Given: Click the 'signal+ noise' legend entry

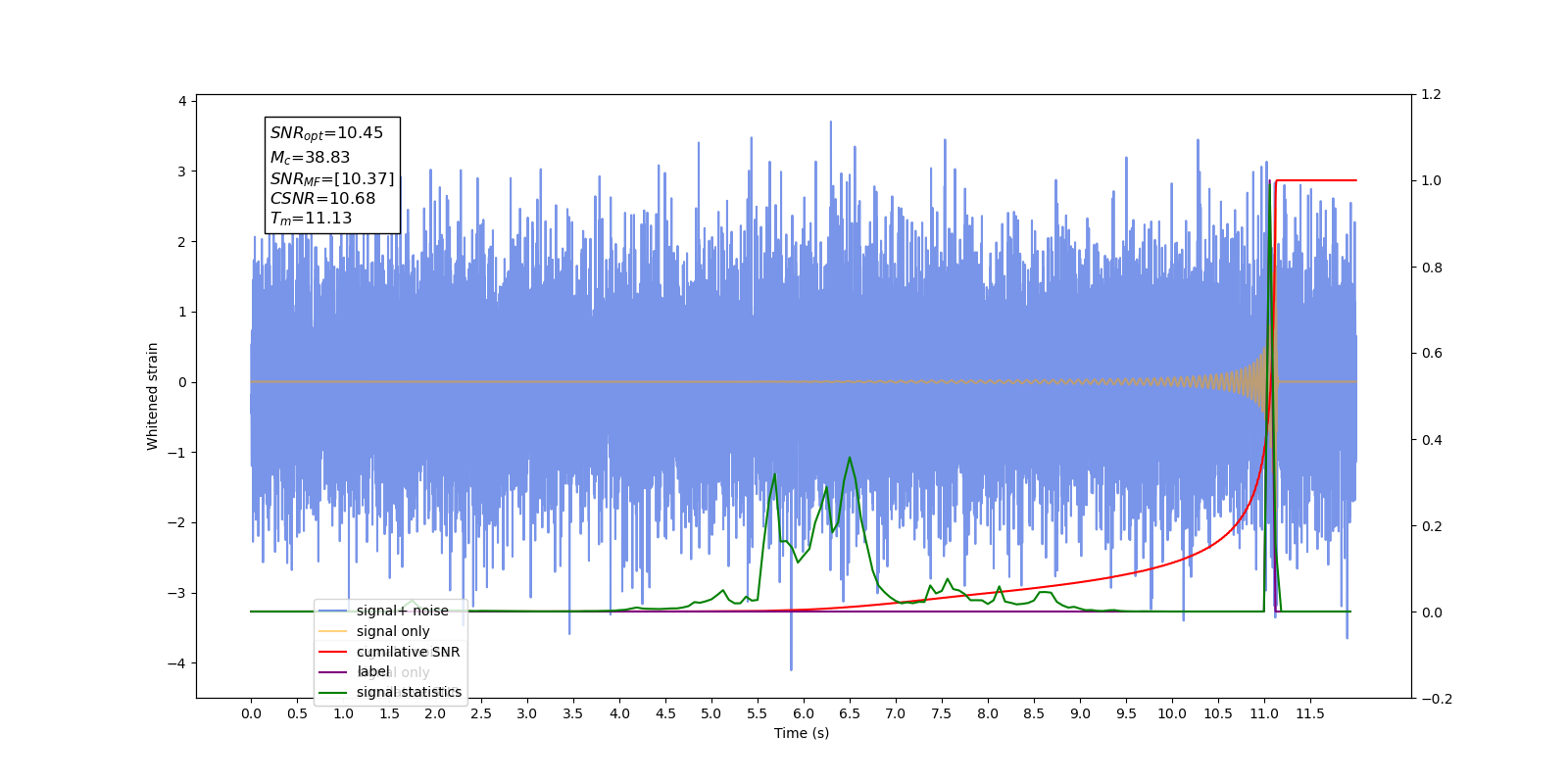Looking at the screenshot, I should [x=402, y=611].
